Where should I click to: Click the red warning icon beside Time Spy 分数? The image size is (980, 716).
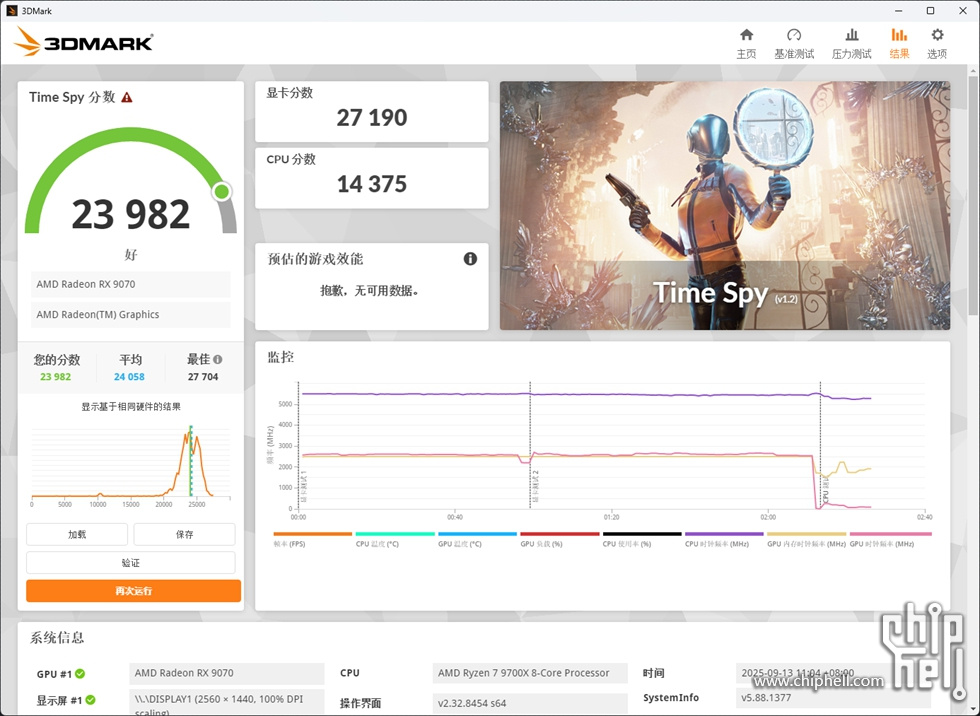[127, 97]
